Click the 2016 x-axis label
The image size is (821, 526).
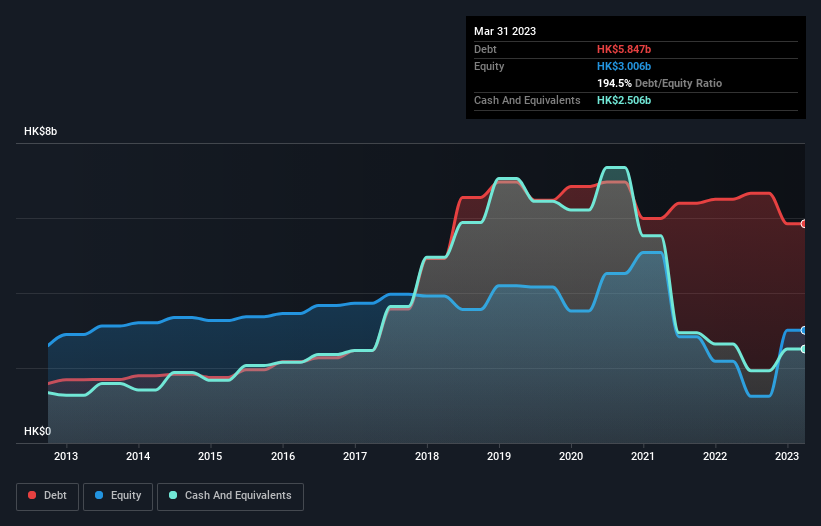click(283, 456)
